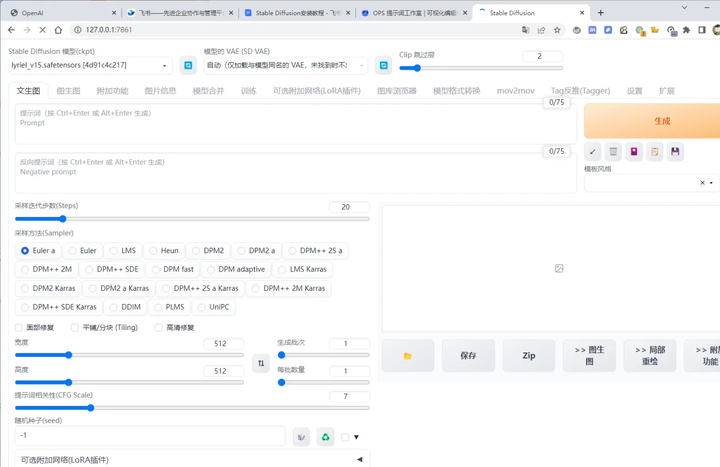Click the image placeholder icon in preview area
720x467 pixels.
(559, 268)
